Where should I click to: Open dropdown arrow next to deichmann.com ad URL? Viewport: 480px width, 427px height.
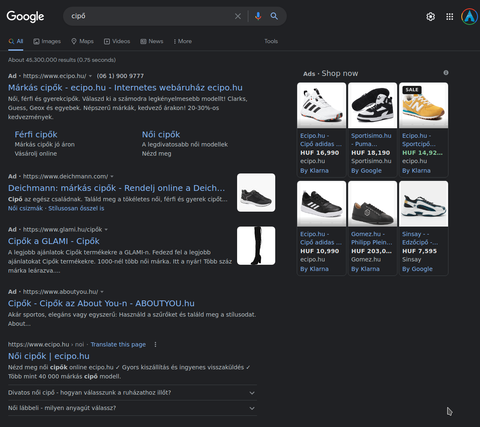(112, 176)
